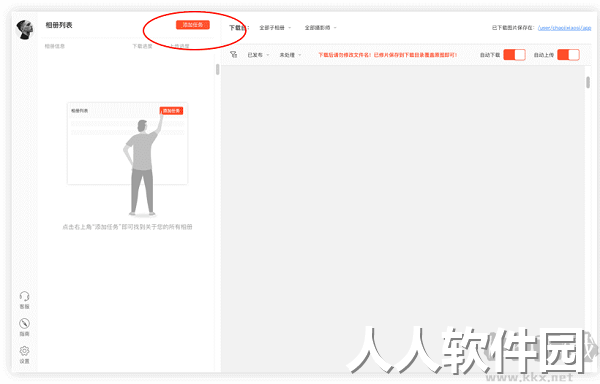
Task: Toggle the 自动下载 switch
Action: [514, 55]
